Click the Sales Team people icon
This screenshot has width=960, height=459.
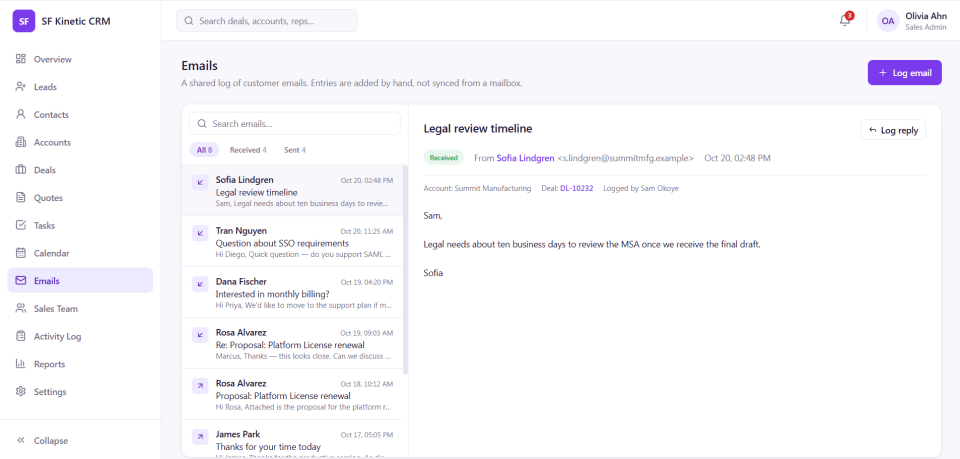(x=21, y=308)
